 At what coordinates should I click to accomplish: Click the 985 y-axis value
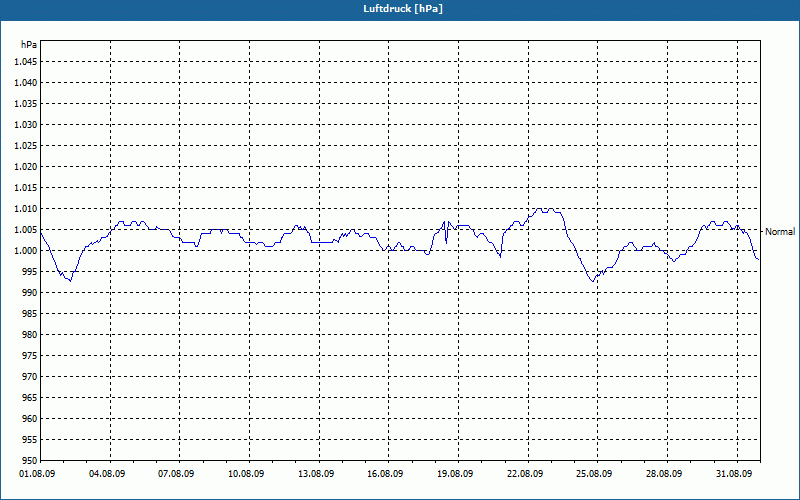click(30, 314)
